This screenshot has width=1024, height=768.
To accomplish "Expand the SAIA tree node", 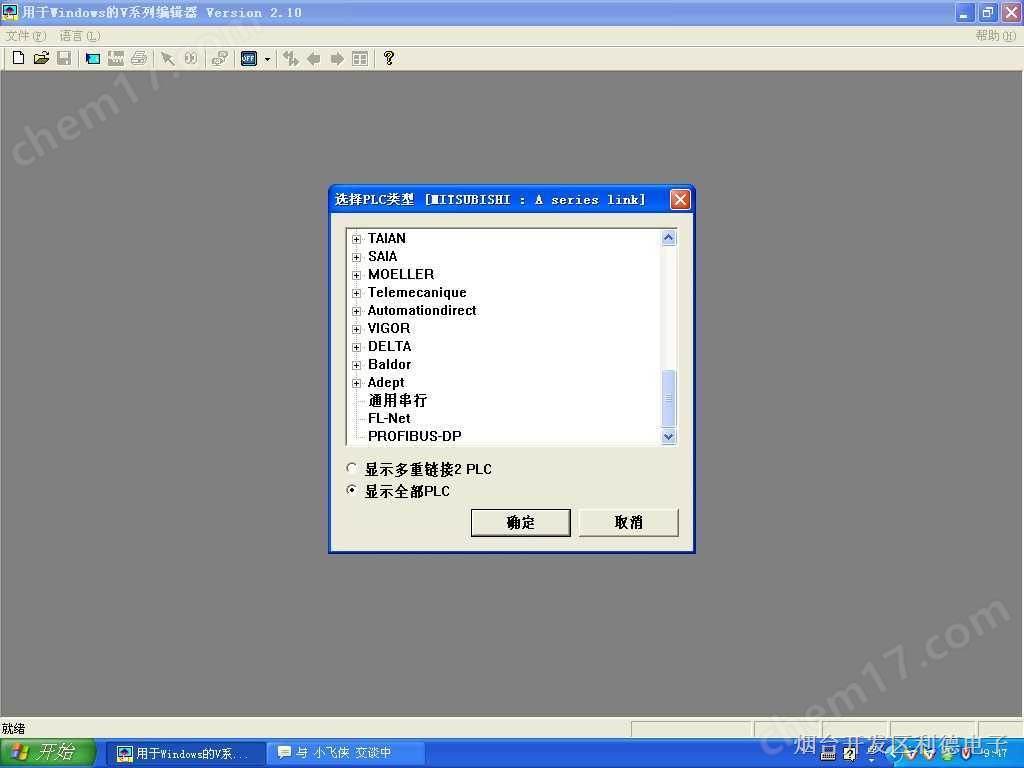I will click(356, 257).
